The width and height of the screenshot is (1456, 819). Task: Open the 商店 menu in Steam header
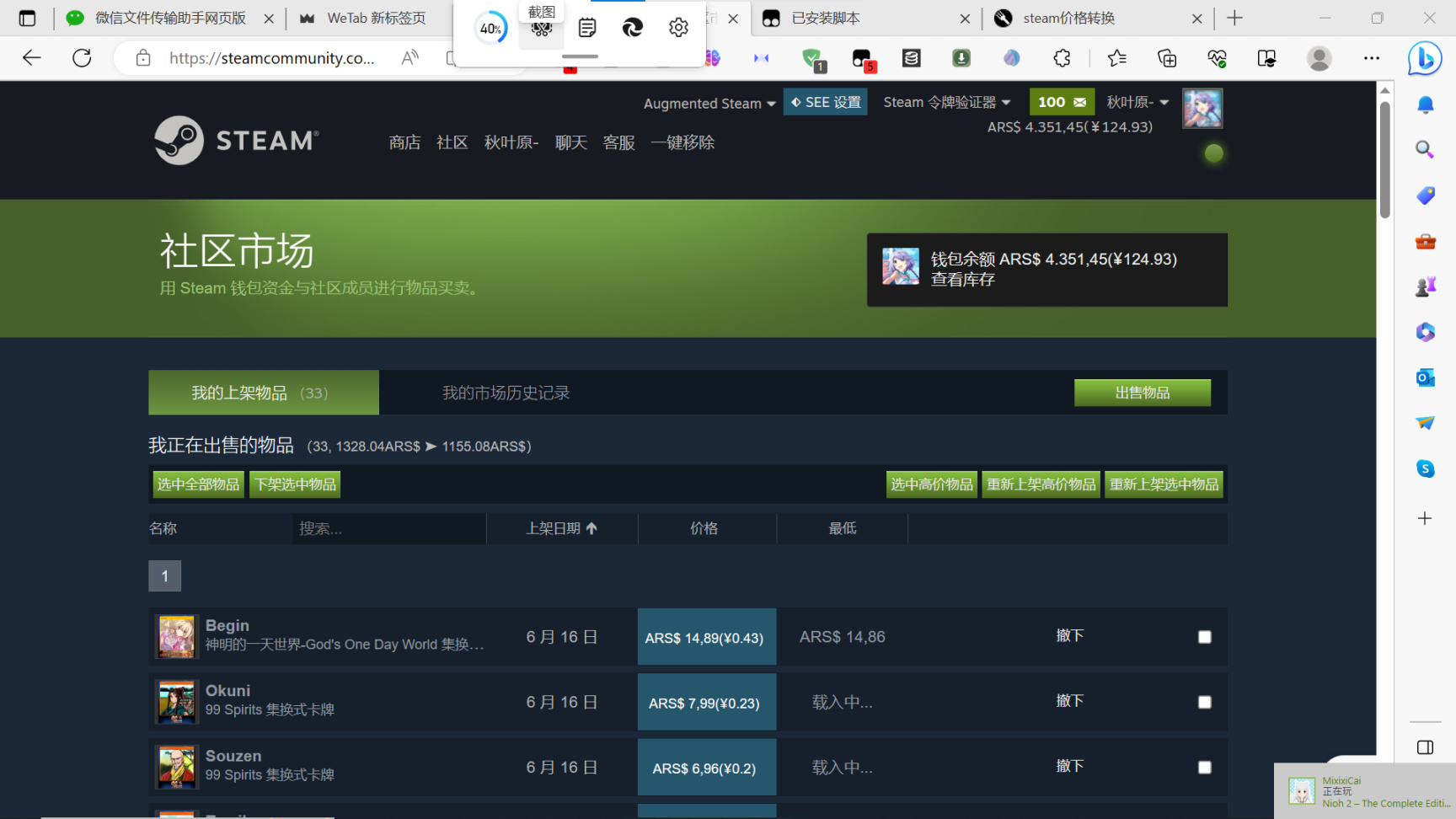pyautogui.click(x=404, y=142)
